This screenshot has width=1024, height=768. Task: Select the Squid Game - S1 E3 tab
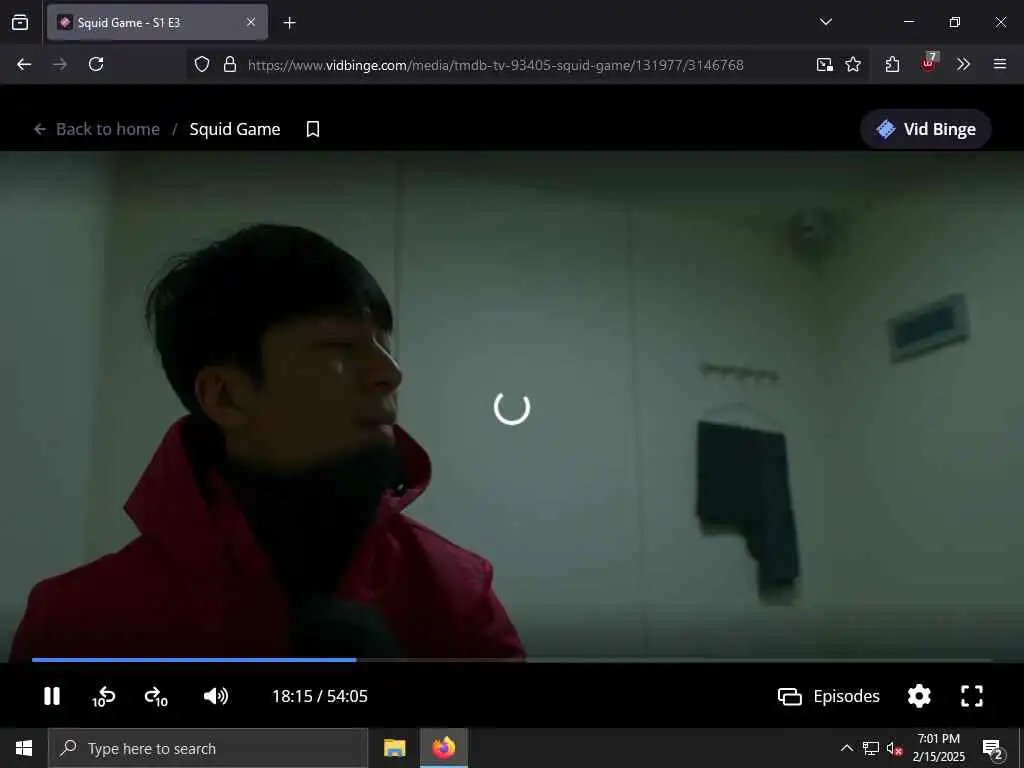point(157,23)
